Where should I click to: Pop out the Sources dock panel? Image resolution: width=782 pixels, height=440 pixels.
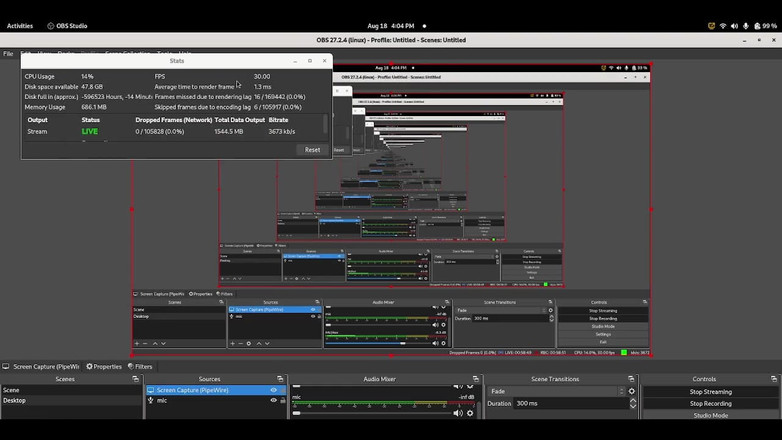pyautogui.click(x=280, y=379)
